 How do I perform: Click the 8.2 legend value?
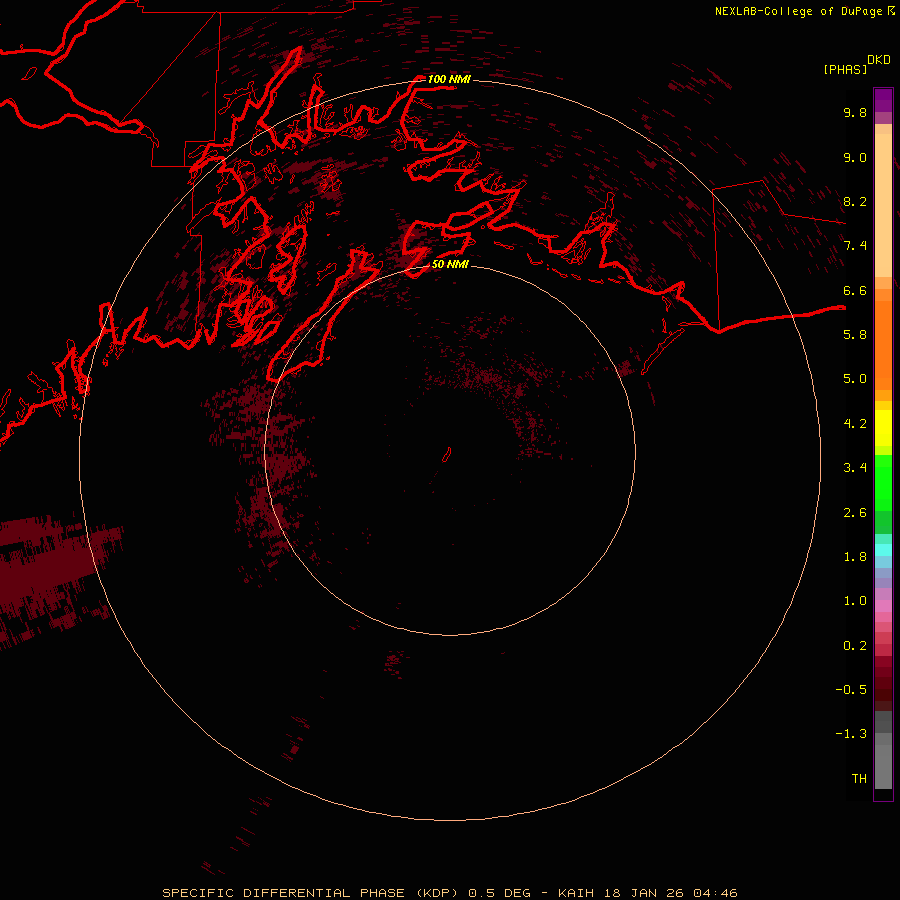pyautogui.click(x=855, y=201)
